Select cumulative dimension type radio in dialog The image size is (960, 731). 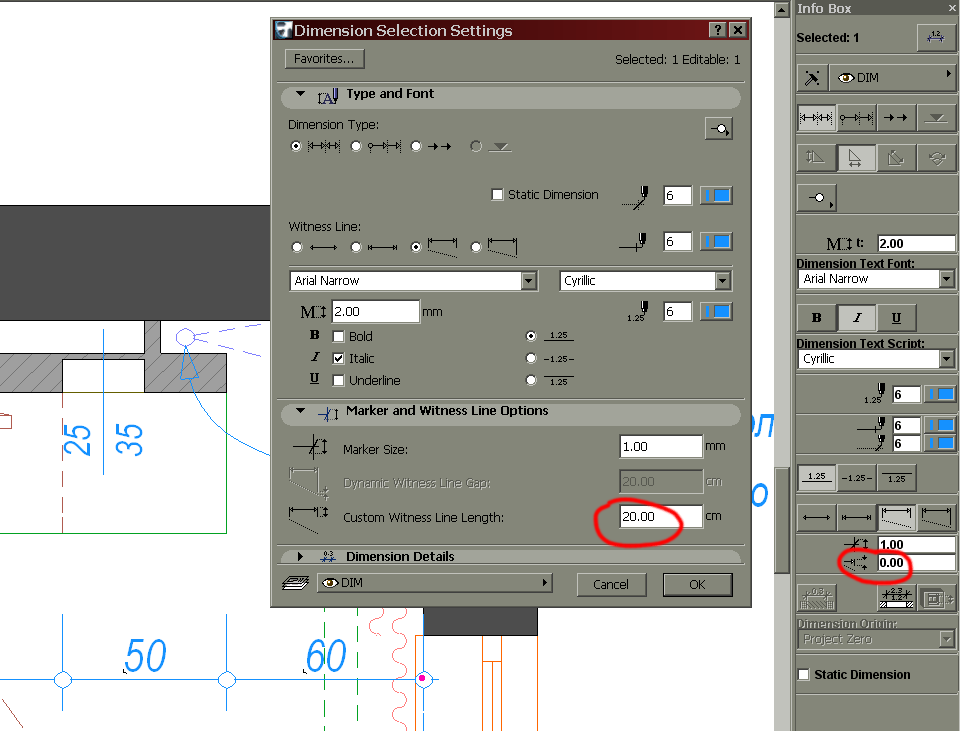point(356,146)
